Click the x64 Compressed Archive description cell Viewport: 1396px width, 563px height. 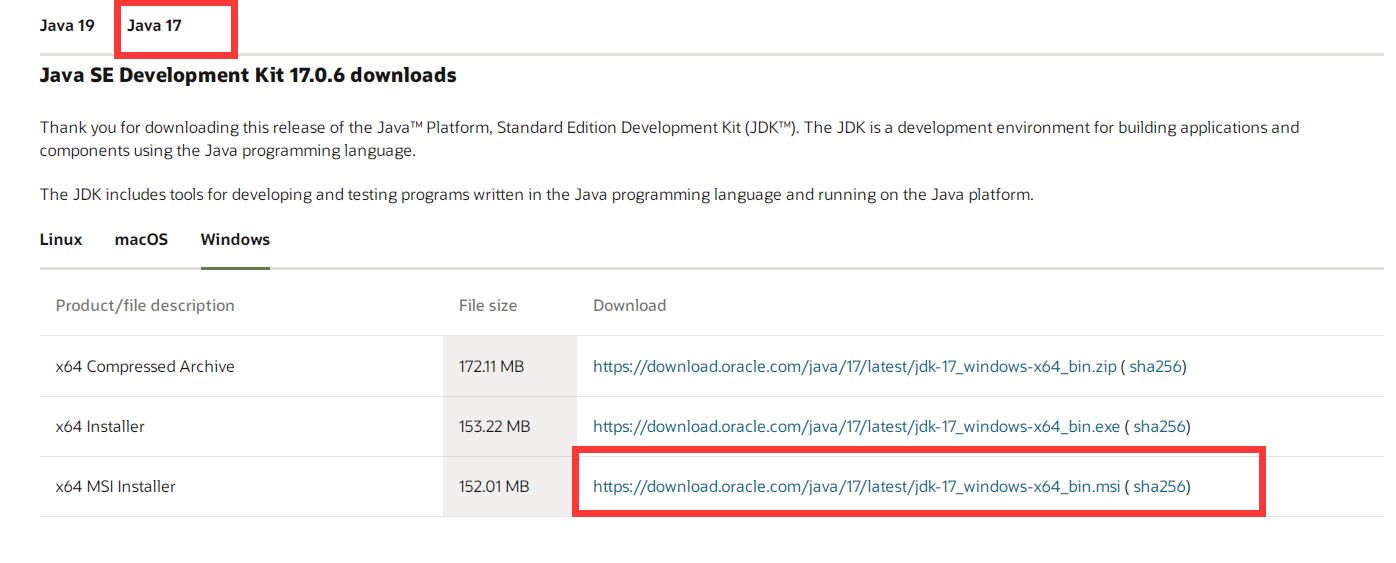(x=241, y=366)
